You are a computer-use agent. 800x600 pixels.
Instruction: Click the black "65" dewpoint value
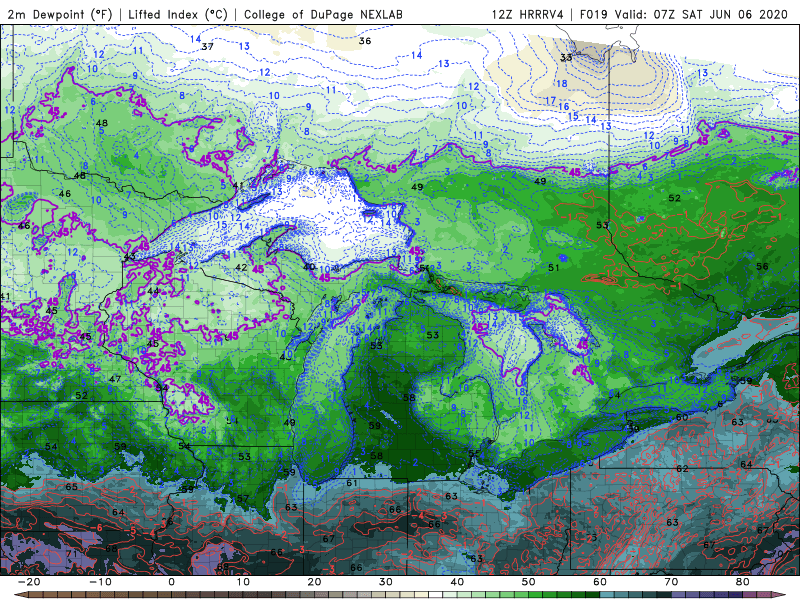pyautogui.click(x=71, y=487)
